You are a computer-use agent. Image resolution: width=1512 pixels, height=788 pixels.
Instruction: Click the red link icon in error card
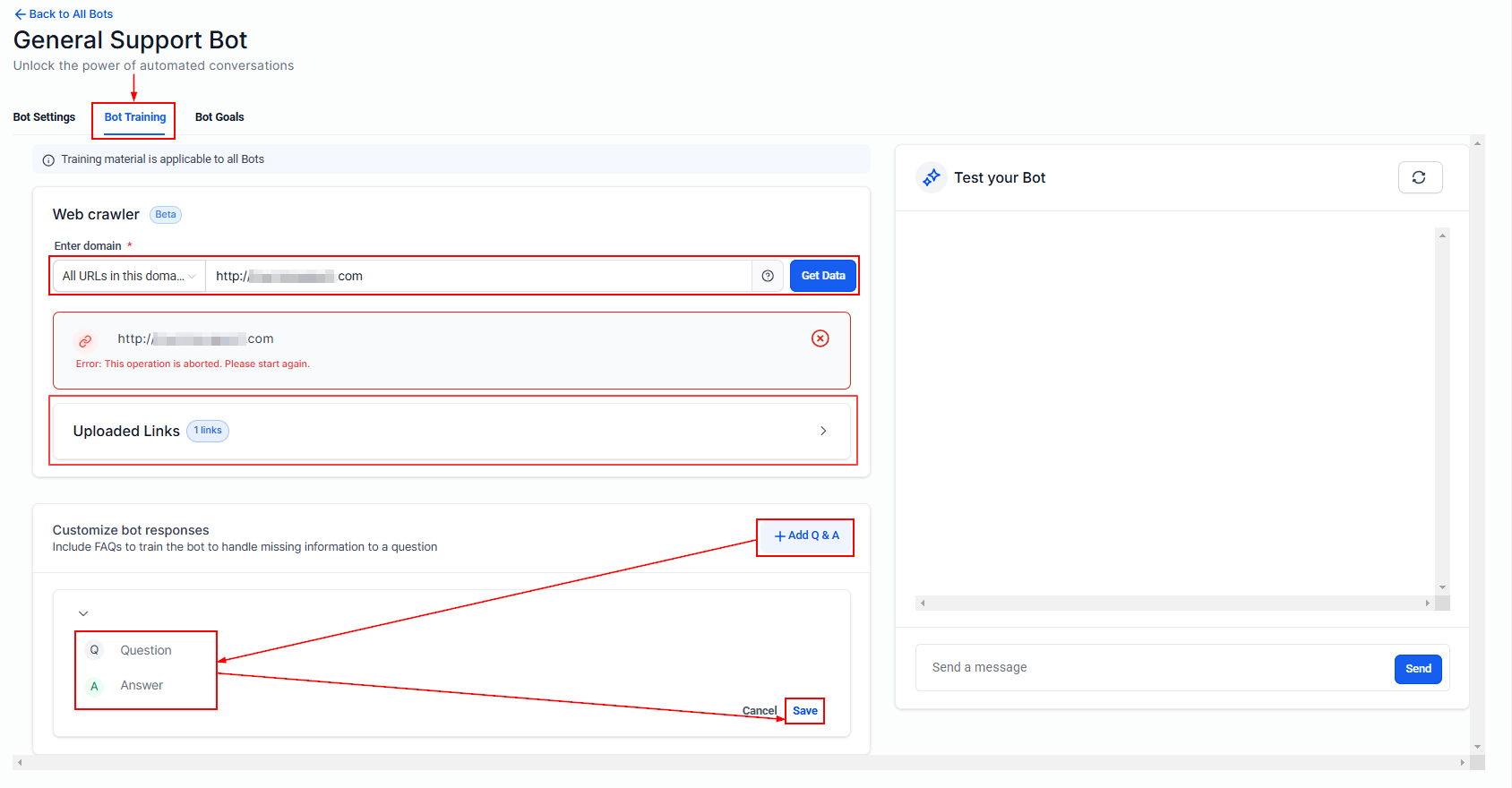point(85,341)
